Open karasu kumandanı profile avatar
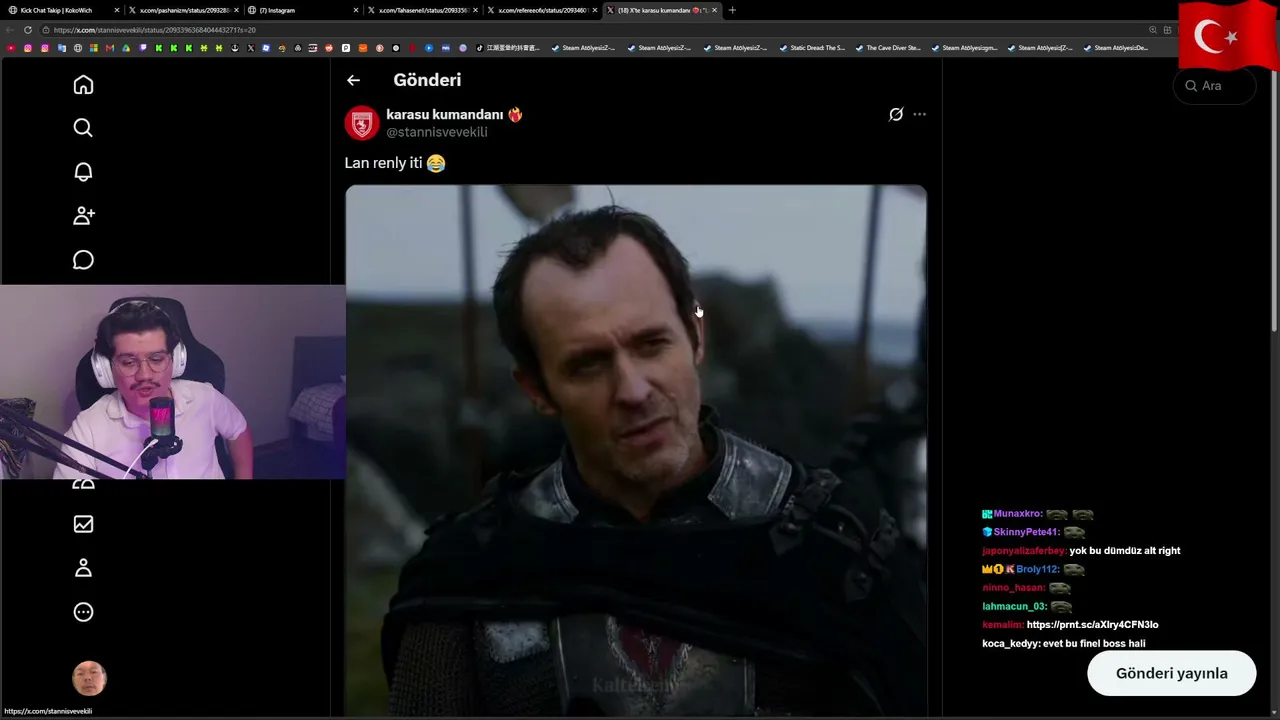Screen dimensions: 1280x720 362,123
